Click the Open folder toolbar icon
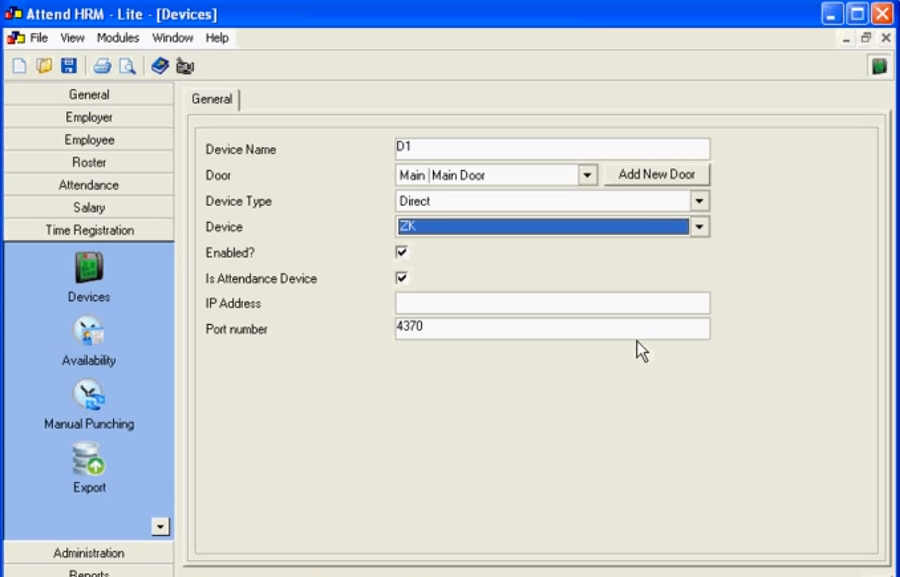 point(44,66)
